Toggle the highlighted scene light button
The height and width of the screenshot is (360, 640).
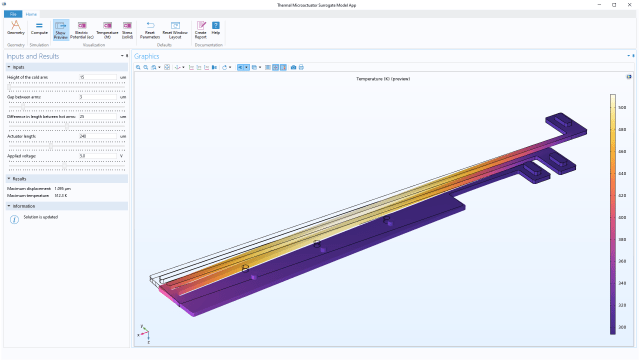[x=240, y=67]
